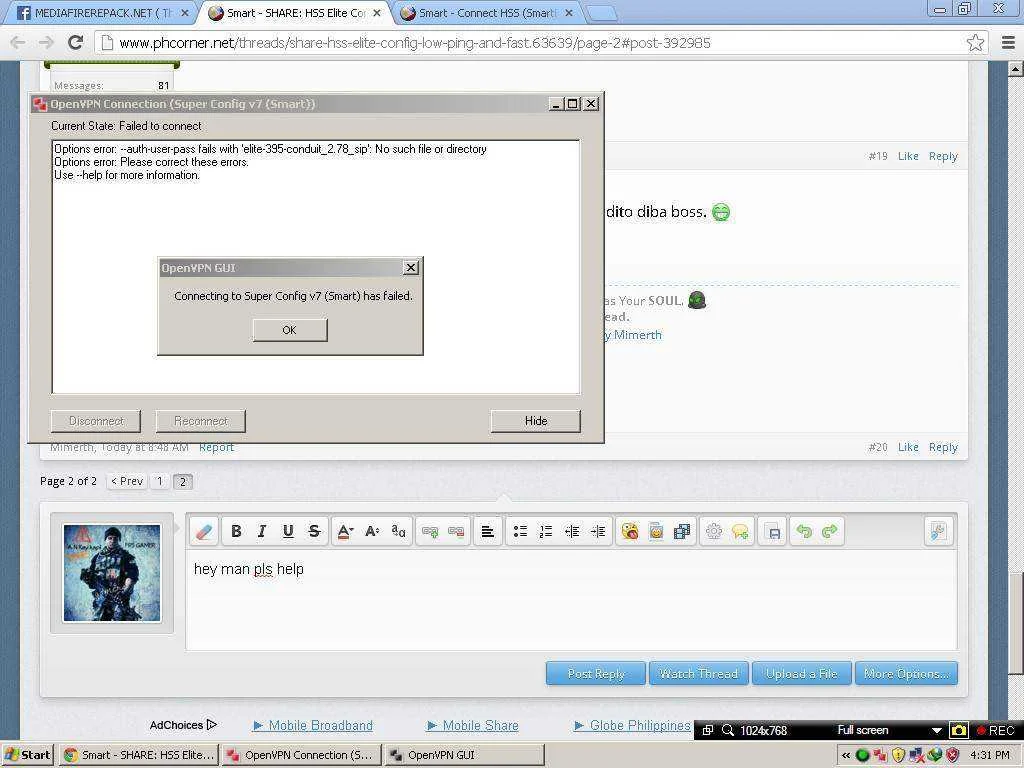Click the Watch Thread button
The width and height of the screenshot is (1024, 768).
(698, 673)
